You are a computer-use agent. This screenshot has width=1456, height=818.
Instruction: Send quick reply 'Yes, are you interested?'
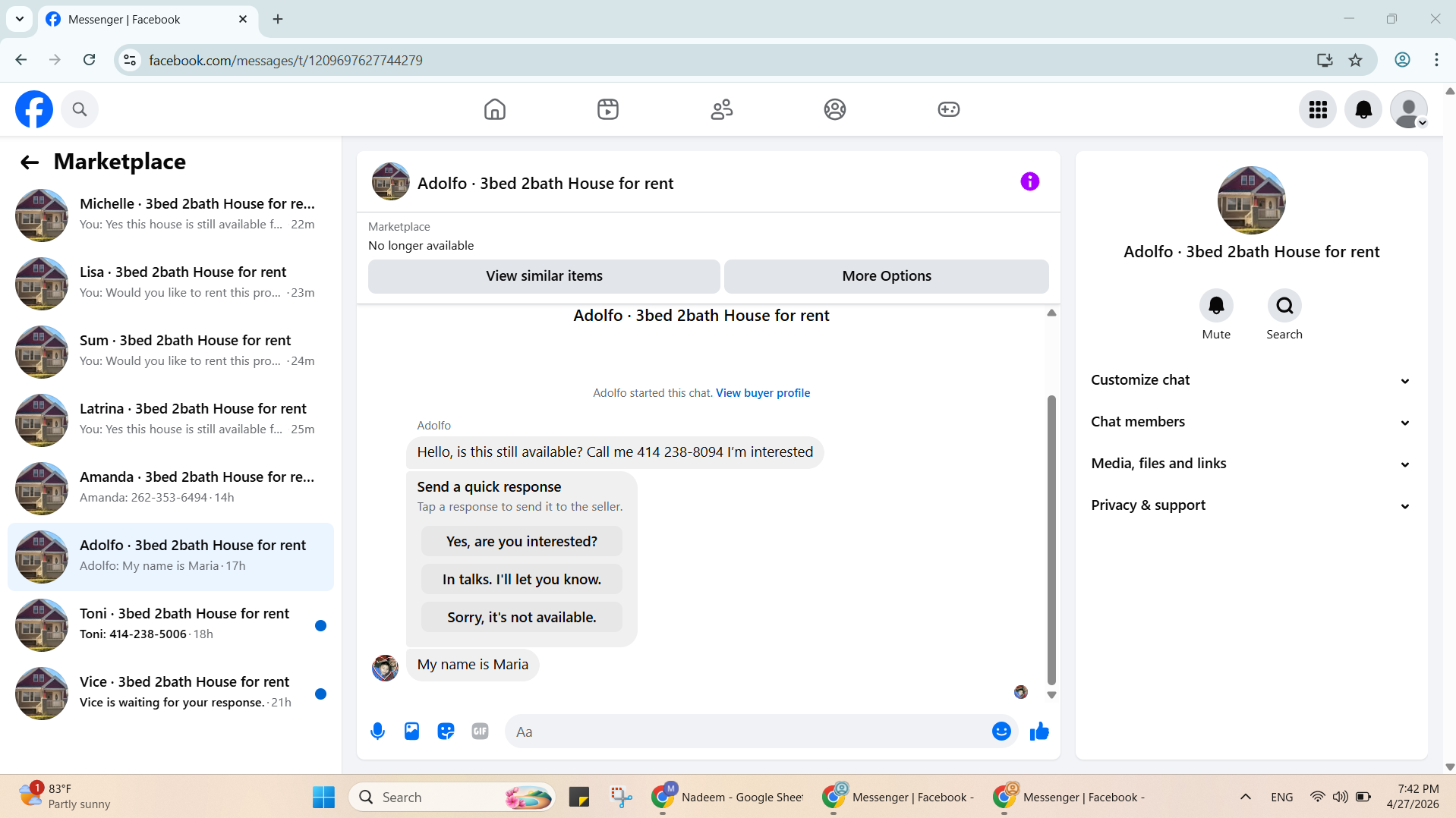(522, 542)
